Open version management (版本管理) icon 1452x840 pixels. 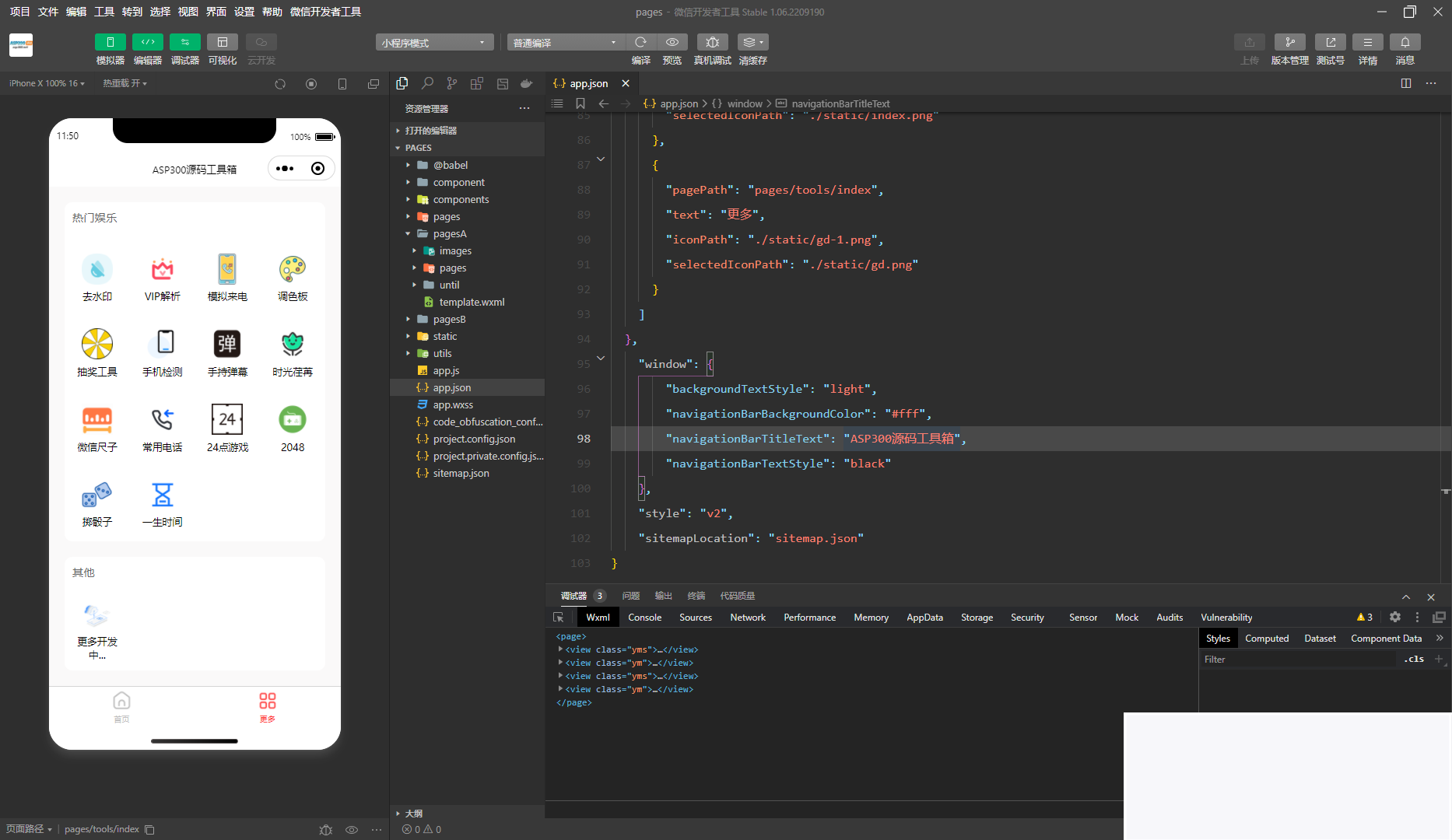[x=1289, y=43]
